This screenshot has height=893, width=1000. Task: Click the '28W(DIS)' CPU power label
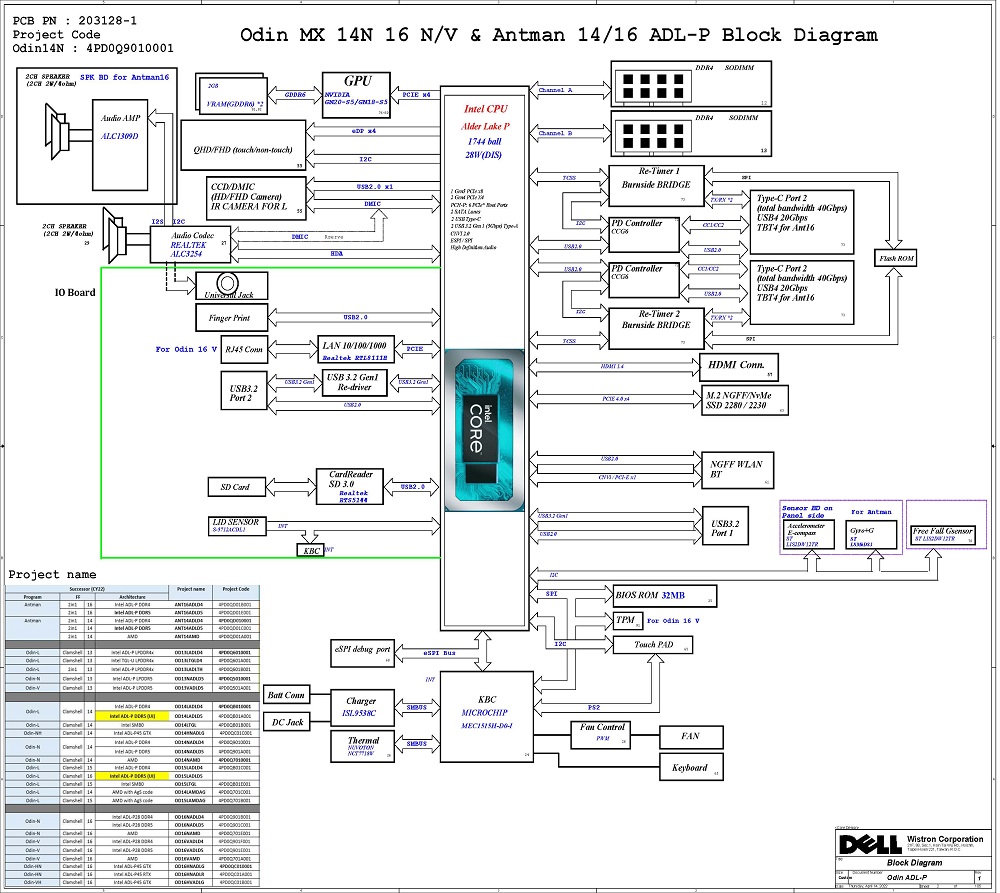tap(483, 155)
